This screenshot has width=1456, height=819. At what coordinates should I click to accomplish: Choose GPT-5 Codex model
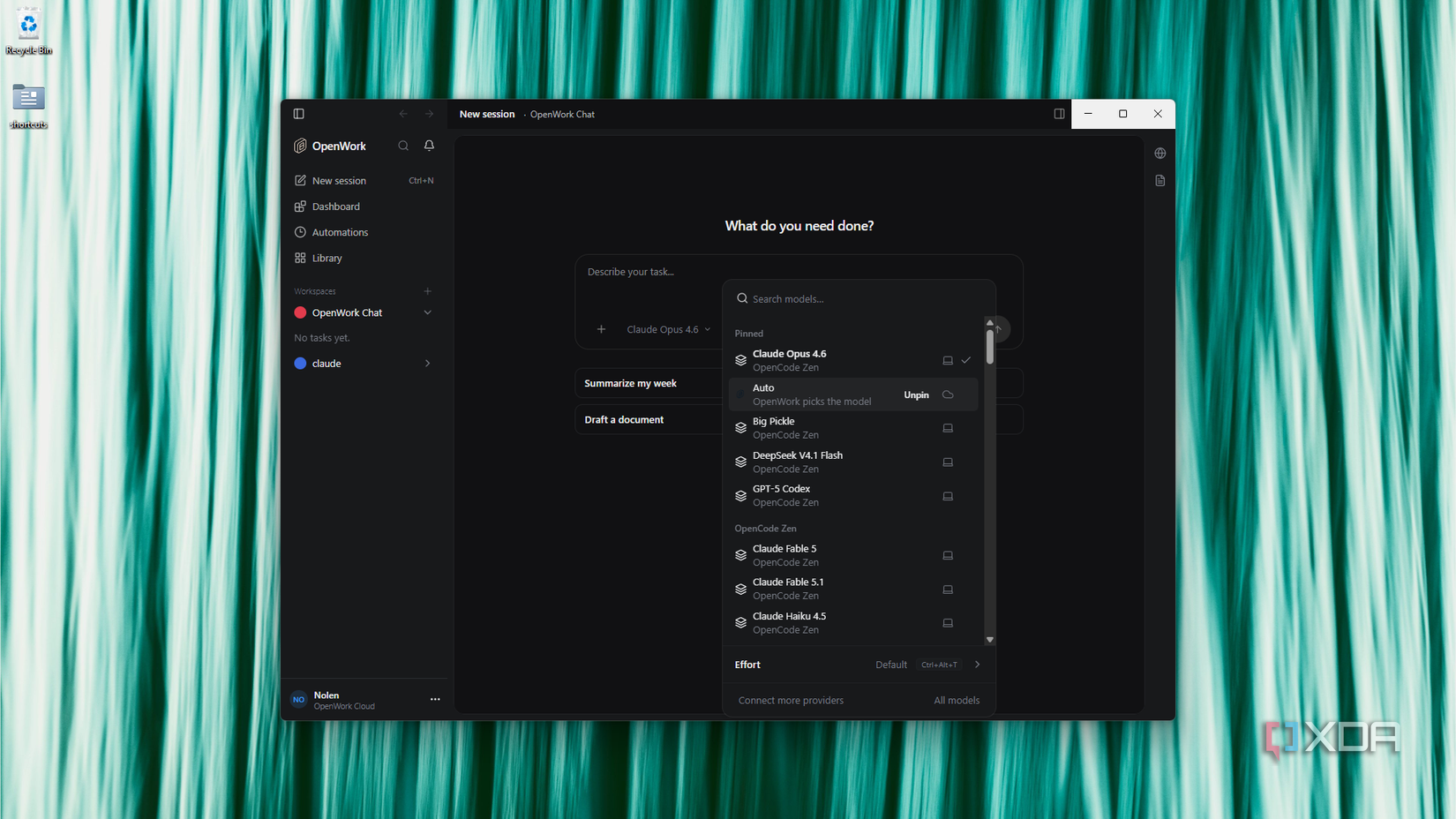[x=853, y=496]
